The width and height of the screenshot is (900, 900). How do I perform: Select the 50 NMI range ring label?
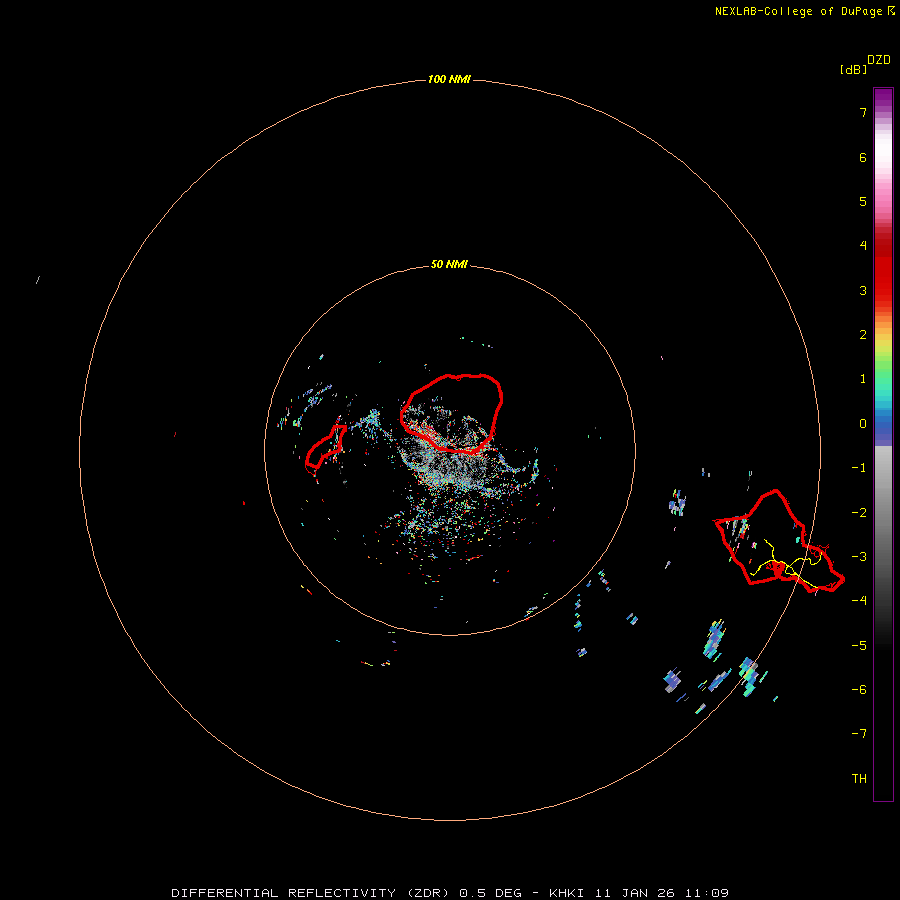(x=449, y=265)
